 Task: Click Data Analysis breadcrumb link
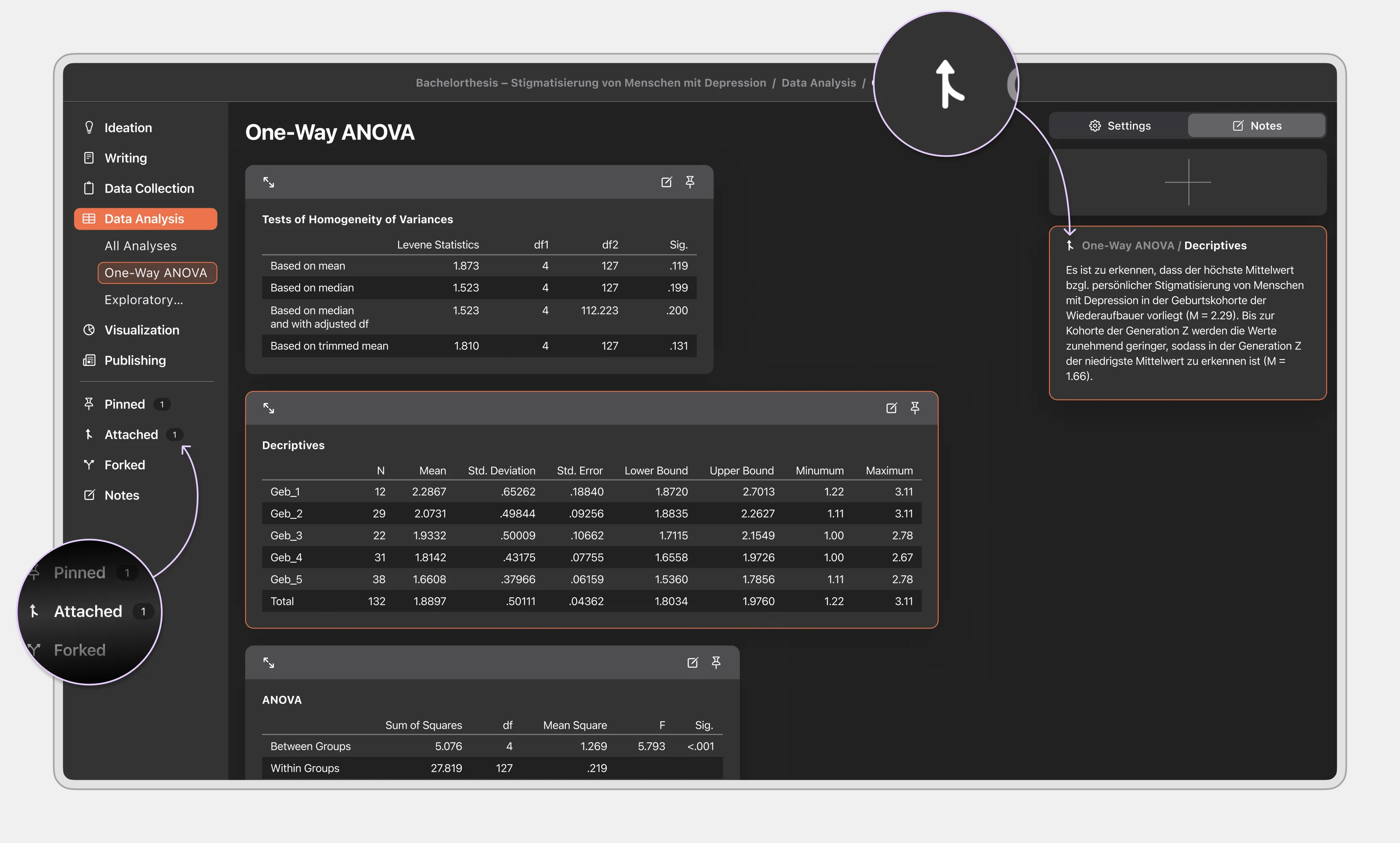[818, 83]
